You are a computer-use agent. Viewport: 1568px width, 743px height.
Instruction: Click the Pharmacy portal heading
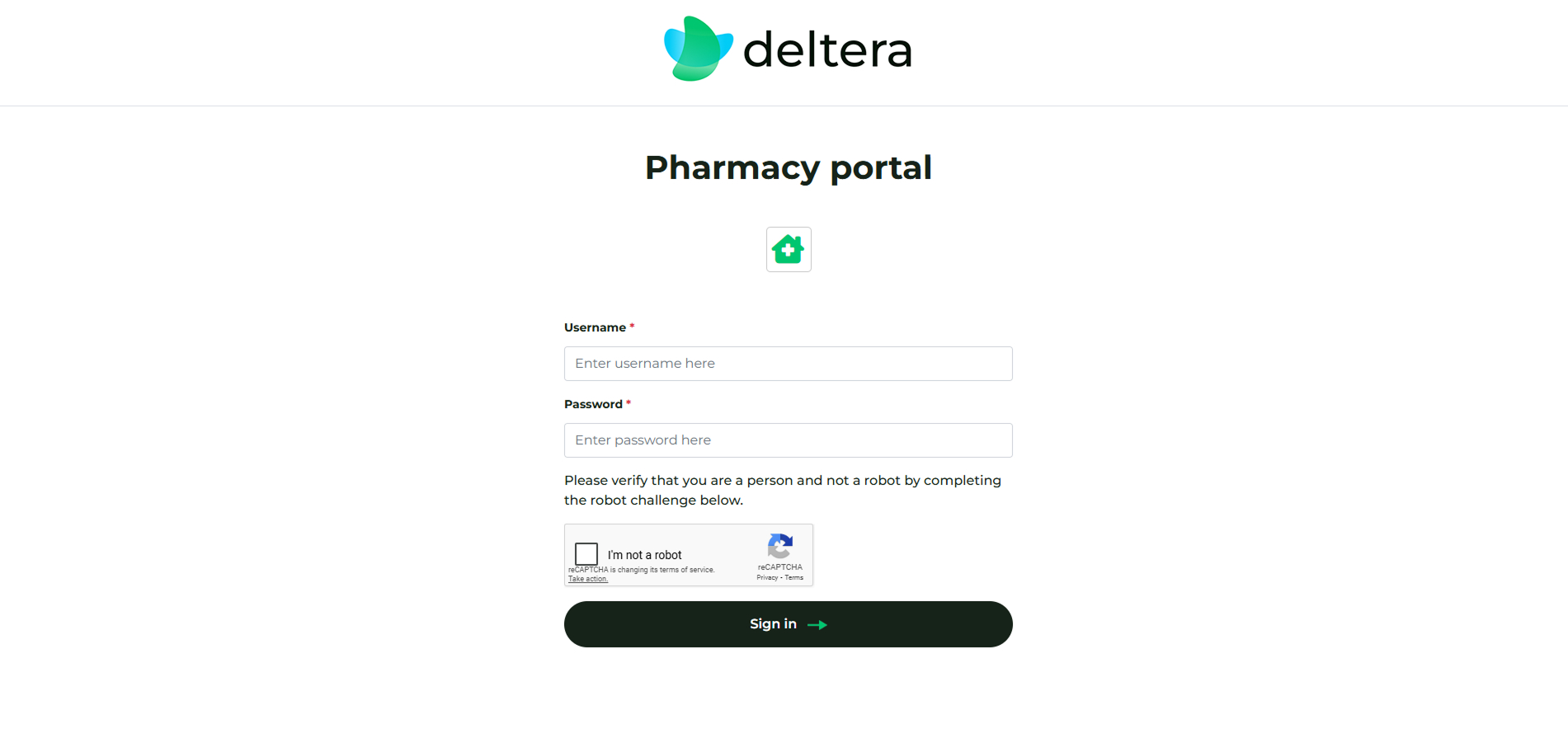(x=789, y=168)
